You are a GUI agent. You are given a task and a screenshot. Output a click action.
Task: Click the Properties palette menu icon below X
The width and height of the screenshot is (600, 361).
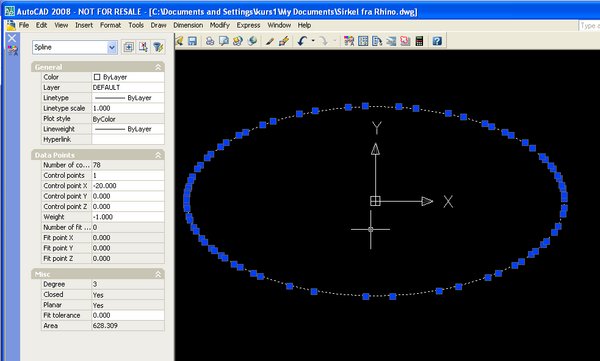[13, 50]
